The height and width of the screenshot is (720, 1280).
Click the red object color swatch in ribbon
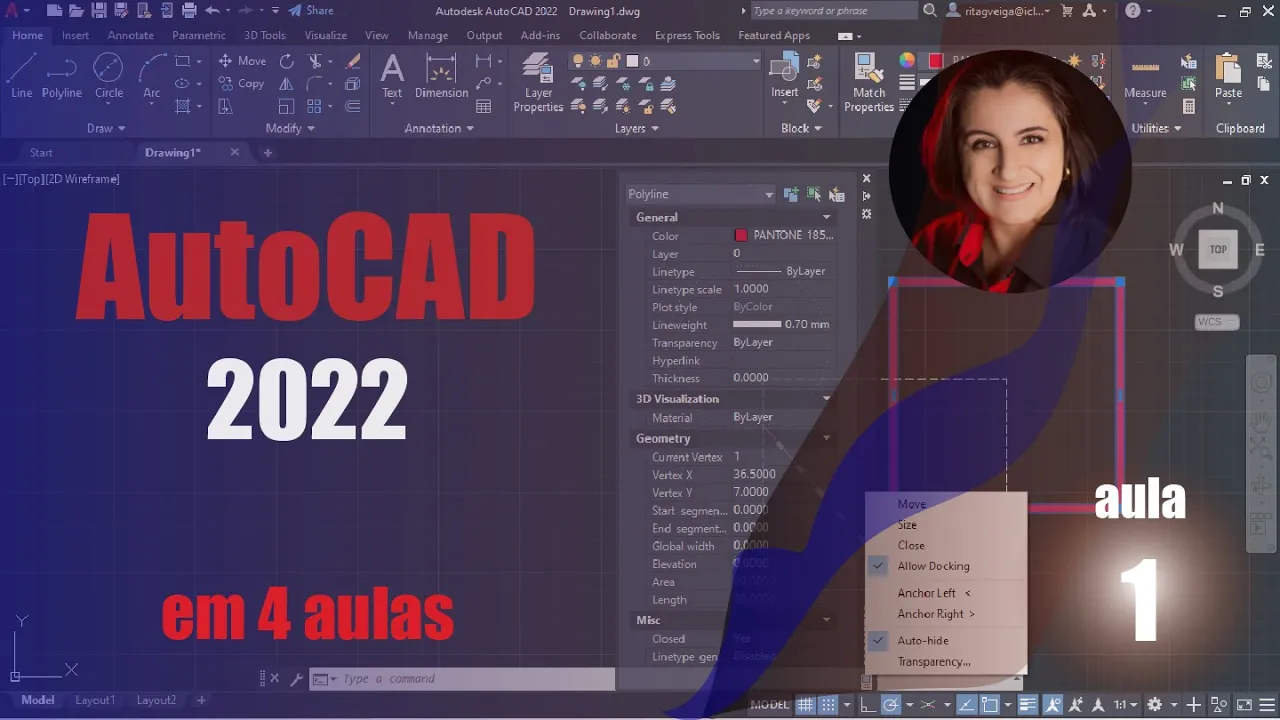935,61
